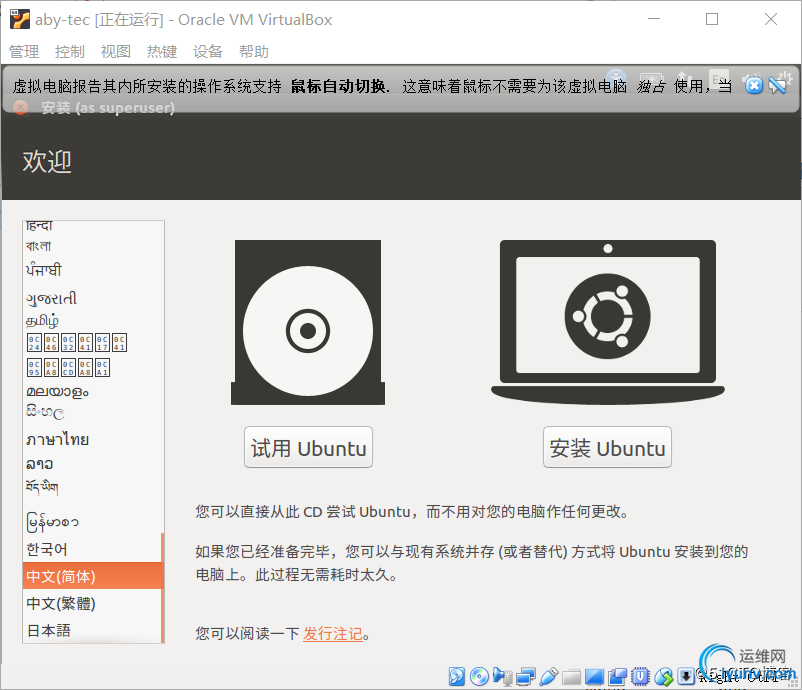Click the optical disc status icon
Screen dimensions: 802x690
[479, 676]
